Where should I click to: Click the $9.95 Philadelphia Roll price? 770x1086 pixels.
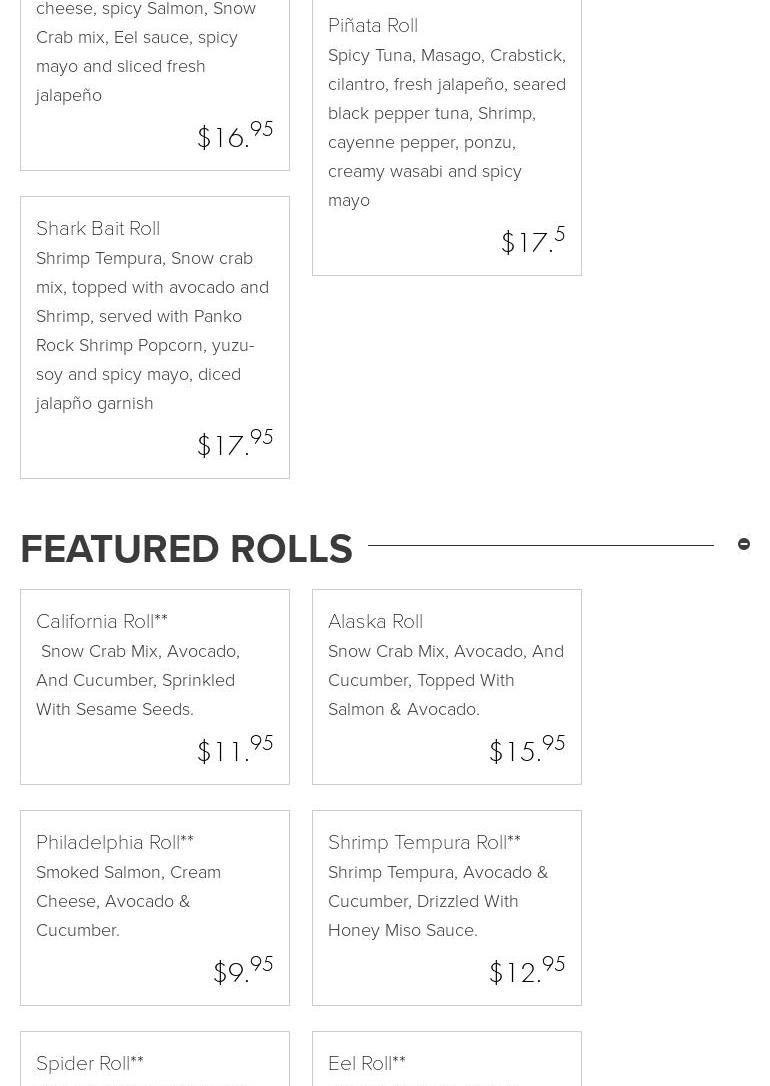point(243,970)
